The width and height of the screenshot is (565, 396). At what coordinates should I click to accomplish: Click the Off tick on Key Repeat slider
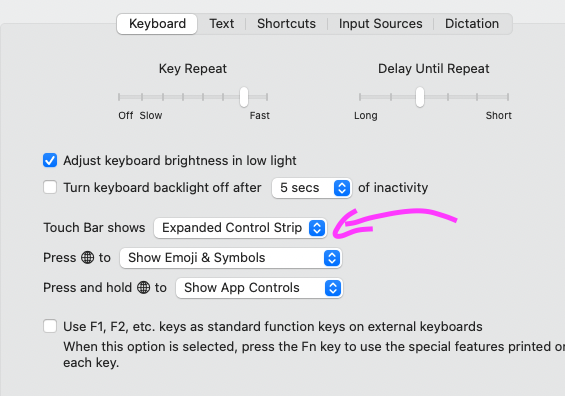119,97
